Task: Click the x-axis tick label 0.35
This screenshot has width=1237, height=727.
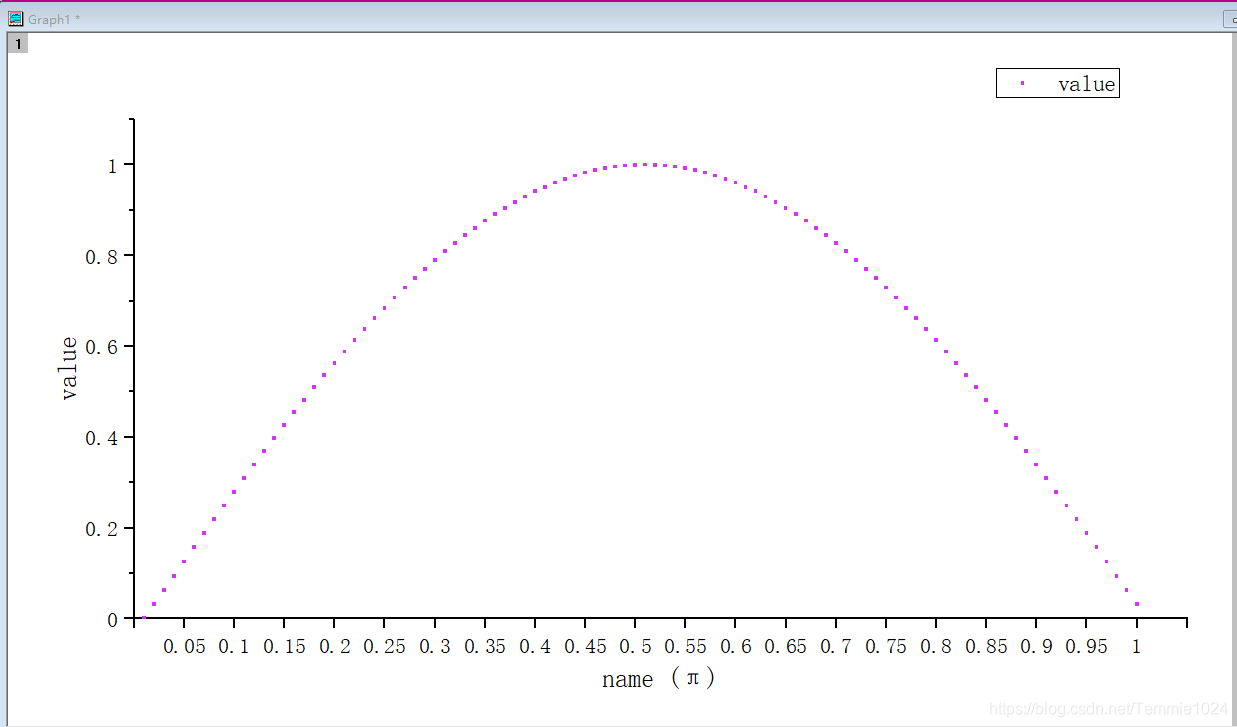Action: (x=485, y=646)
